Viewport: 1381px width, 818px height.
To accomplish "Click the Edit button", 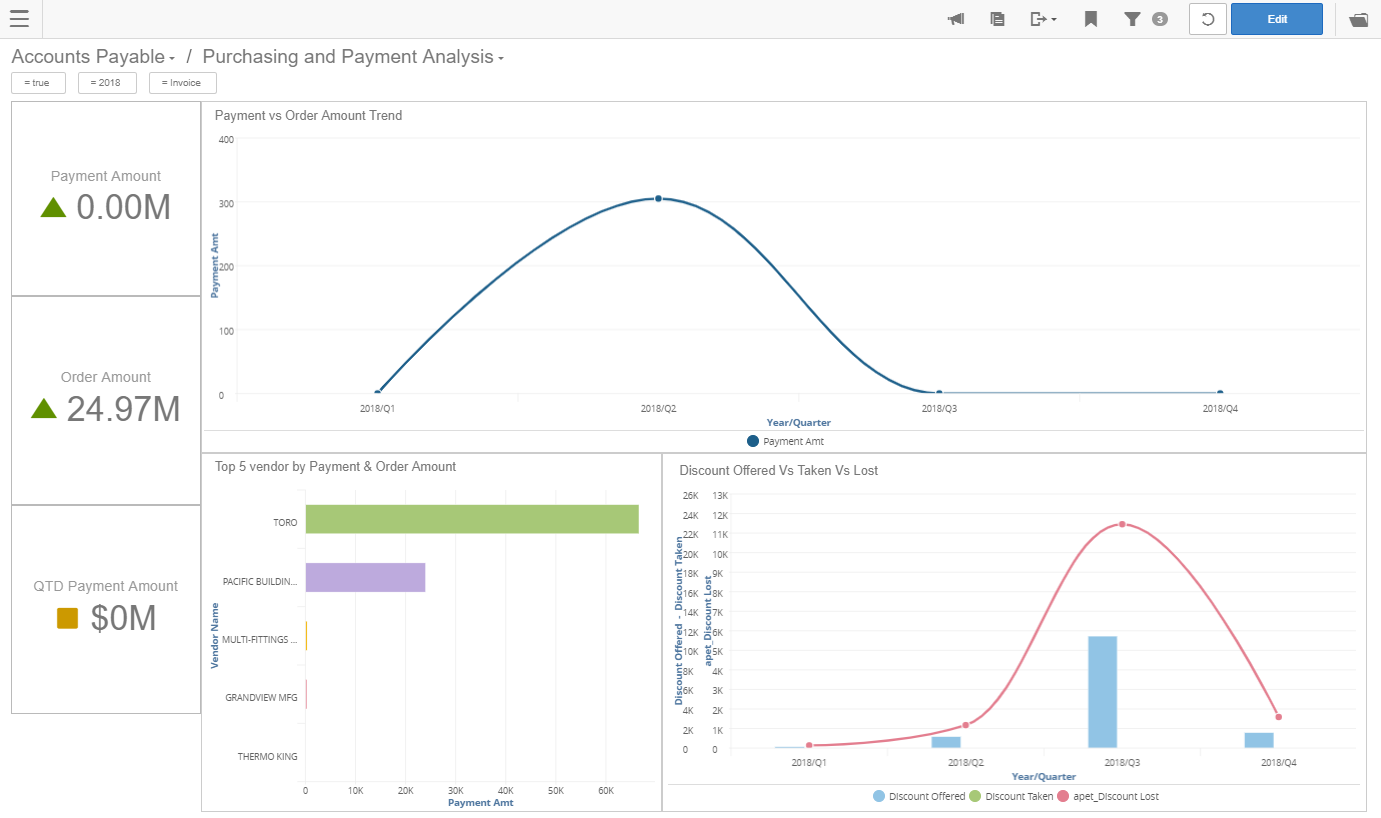I will coord(1277,18).
